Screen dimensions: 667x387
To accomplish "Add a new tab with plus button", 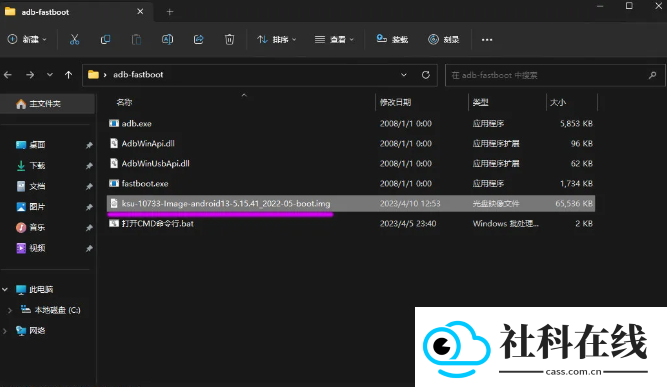I will tap(170, 12).
